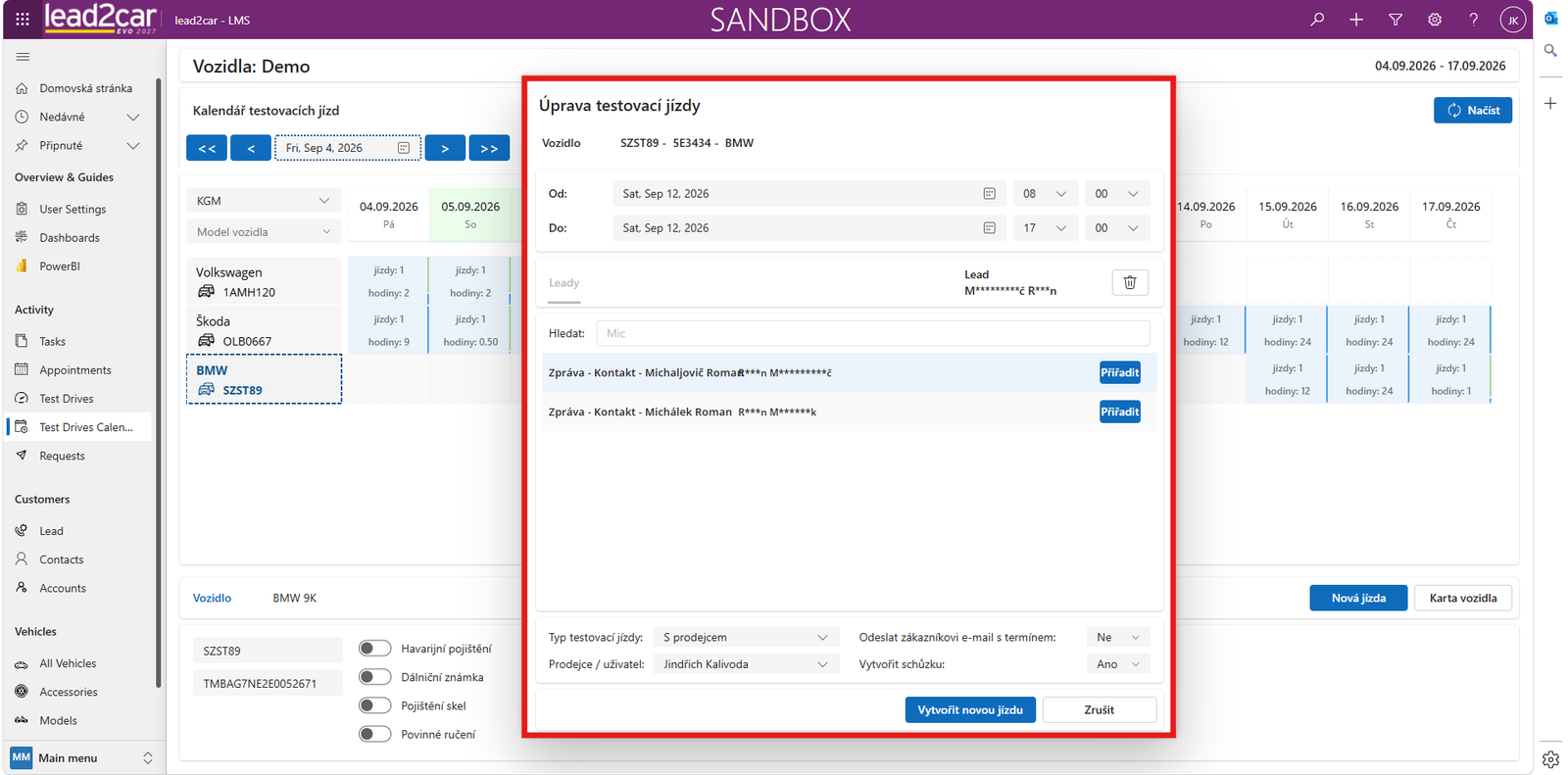Jump back with the << button
This screenshot has height=775, width=1568.
[x=207, y=148]
